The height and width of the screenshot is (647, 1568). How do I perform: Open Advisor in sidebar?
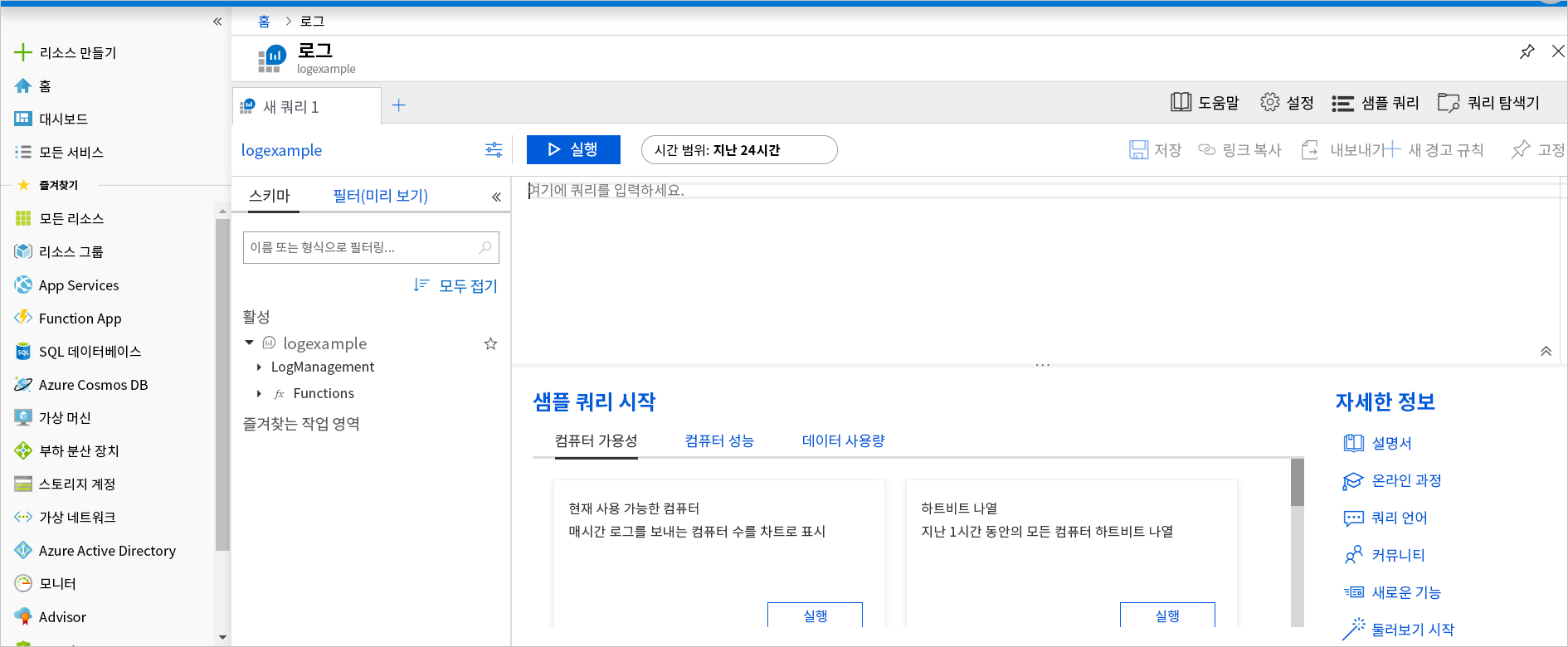point(51,617)
